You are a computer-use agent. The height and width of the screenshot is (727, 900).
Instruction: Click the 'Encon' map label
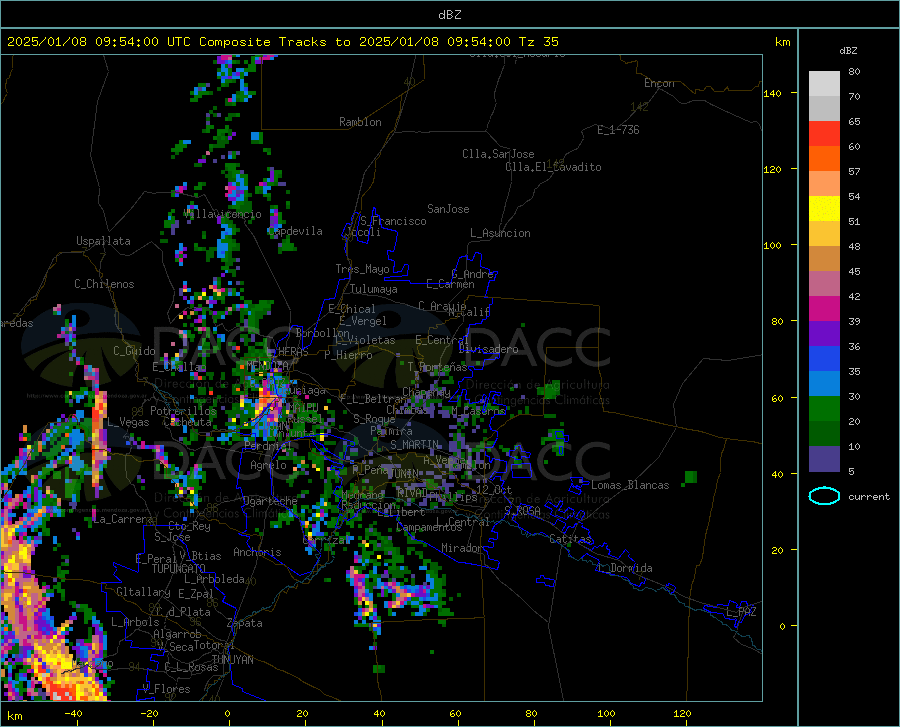click(x=659, y=83)
